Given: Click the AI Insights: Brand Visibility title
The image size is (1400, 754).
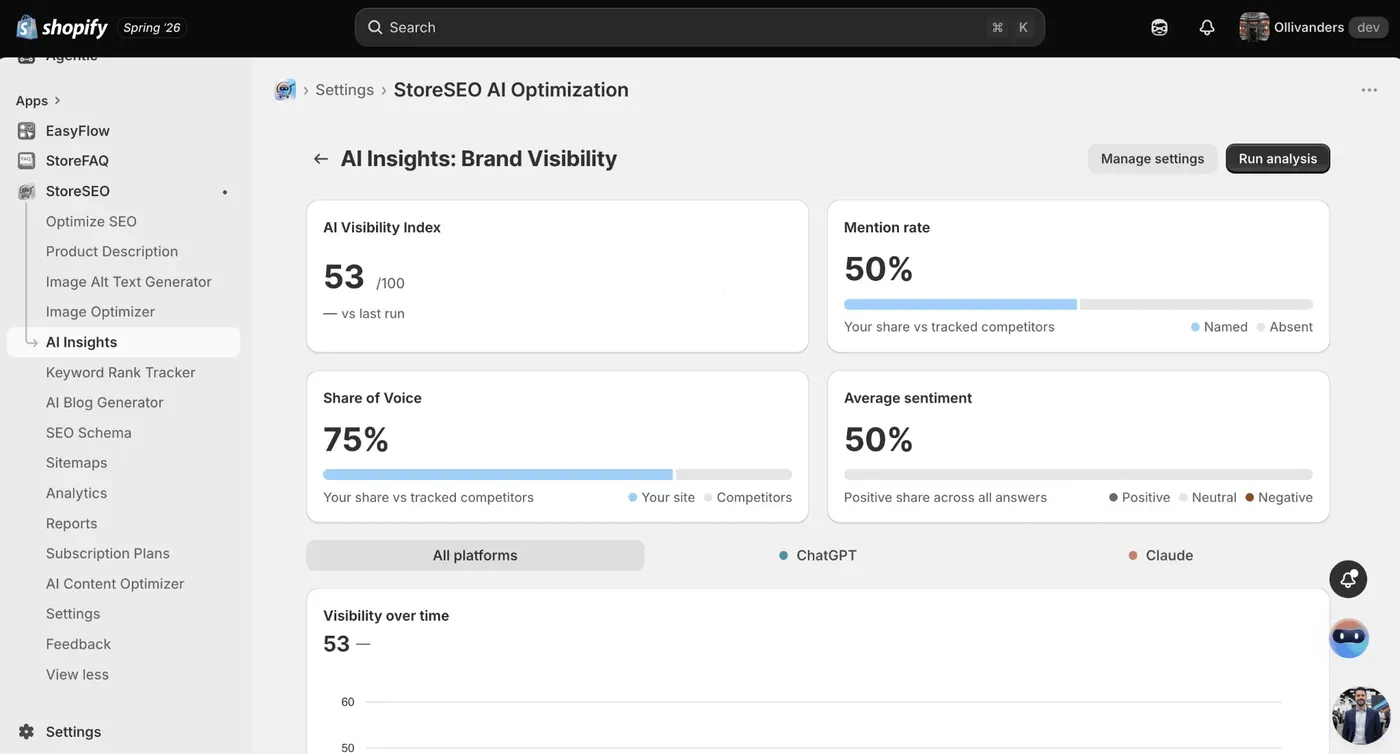Looking at the screenshot, I should [479, 159].
